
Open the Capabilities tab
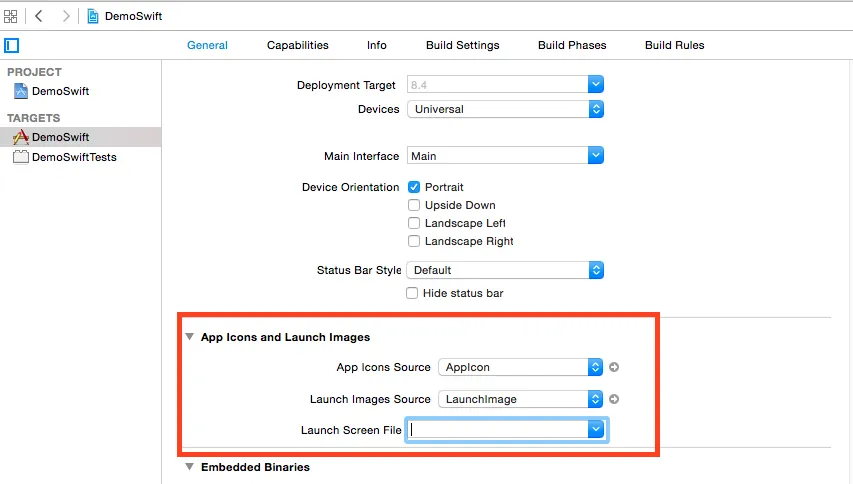[x=297, y=45]
